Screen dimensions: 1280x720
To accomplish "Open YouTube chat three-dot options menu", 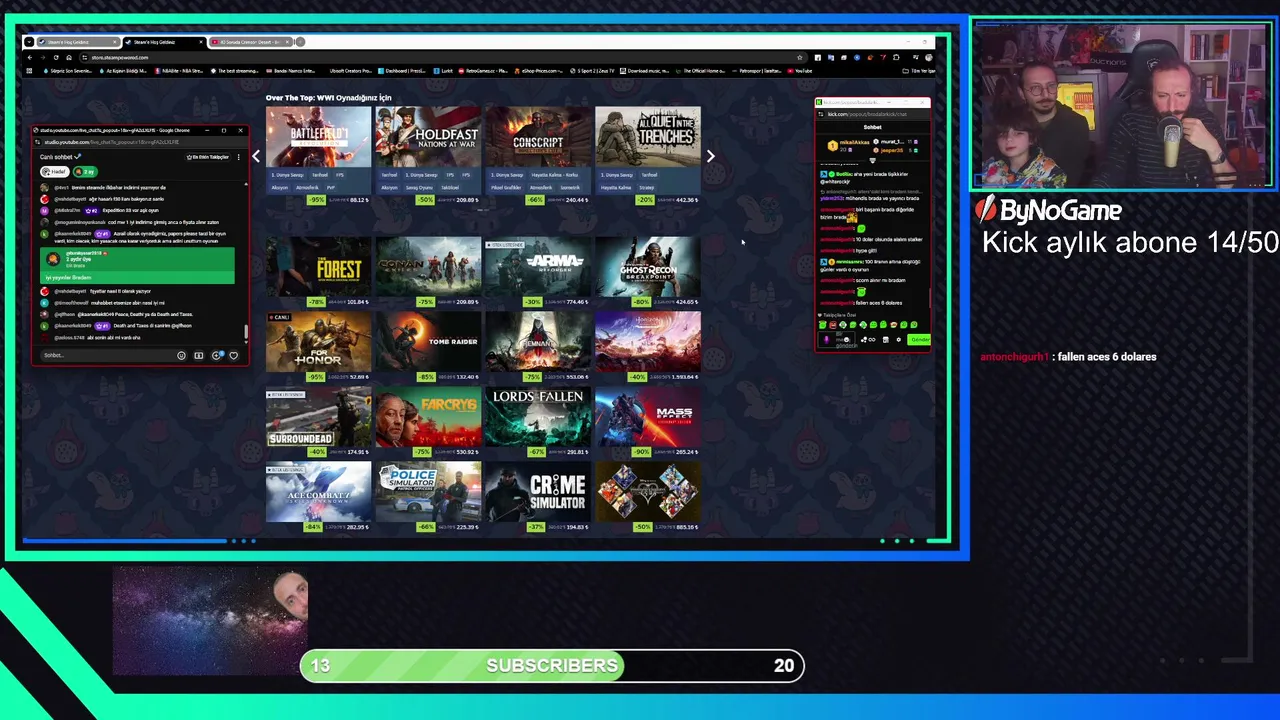I will coord(239,157).
